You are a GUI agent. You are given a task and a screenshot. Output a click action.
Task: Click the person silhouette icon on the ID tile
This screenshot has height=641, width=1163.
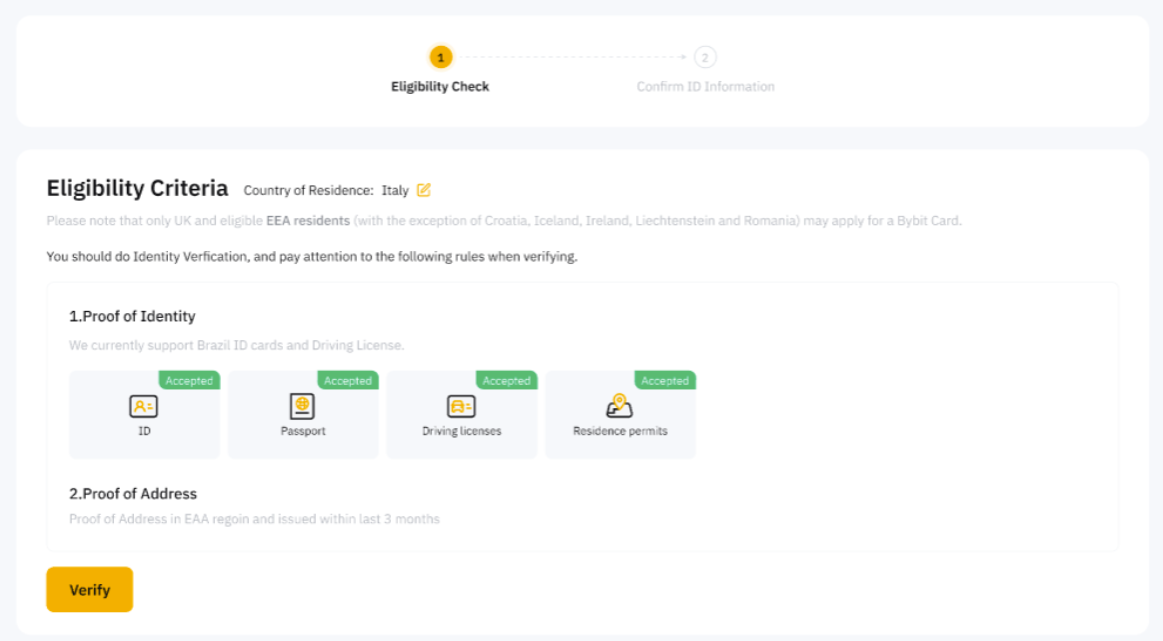pyautogui.click(x=144, y=406)
